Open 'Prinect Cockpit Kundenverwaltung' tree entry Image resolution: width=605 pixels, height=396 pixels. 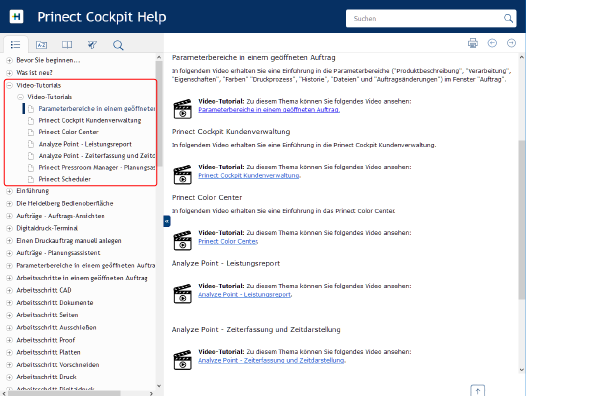(90, 120)
